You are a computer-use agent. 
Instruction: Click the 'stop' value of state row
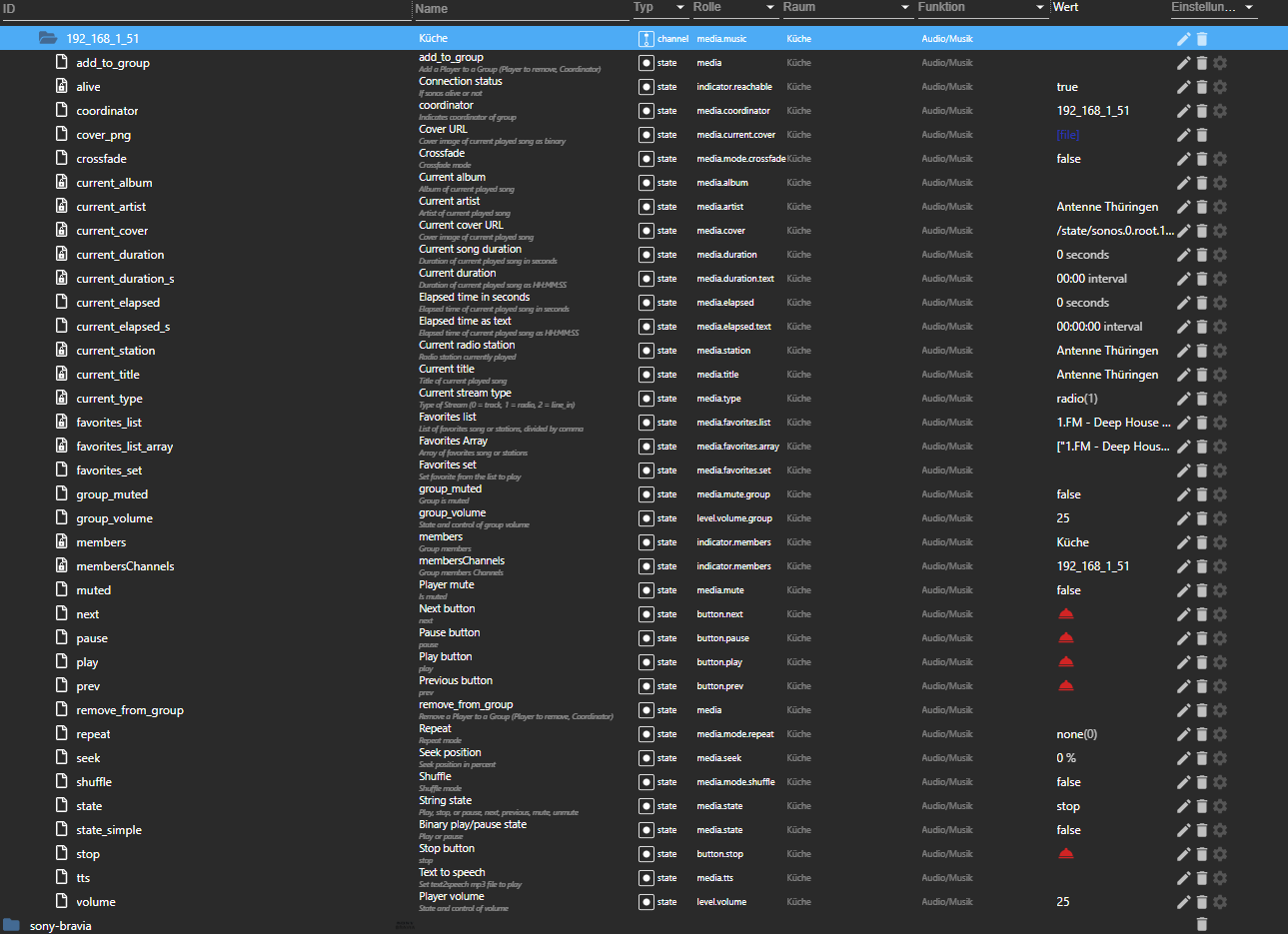click(1068, 806)
